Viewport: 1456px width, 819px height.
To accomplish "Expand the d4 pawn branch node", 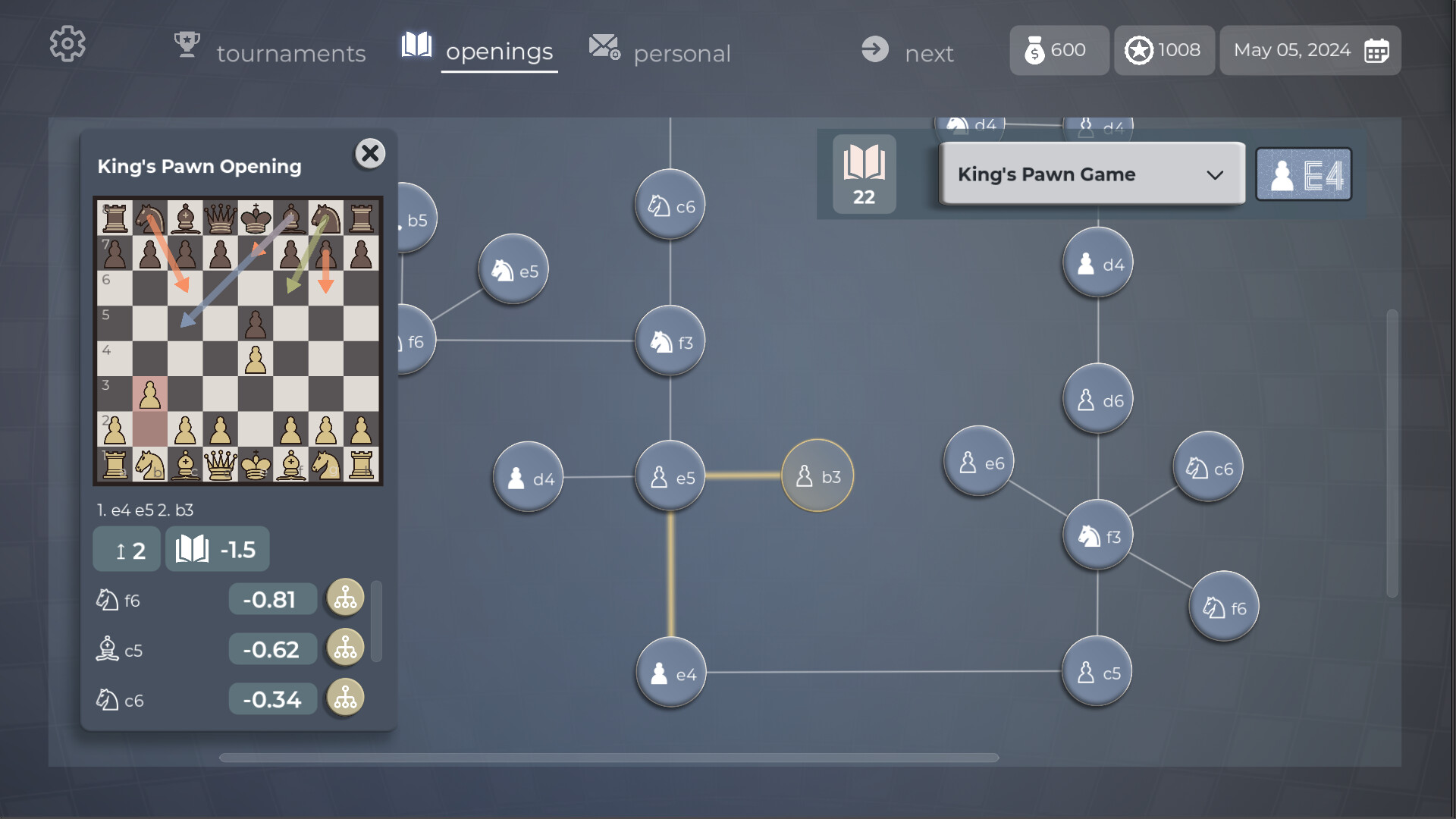I will click(x=529, y=478).
